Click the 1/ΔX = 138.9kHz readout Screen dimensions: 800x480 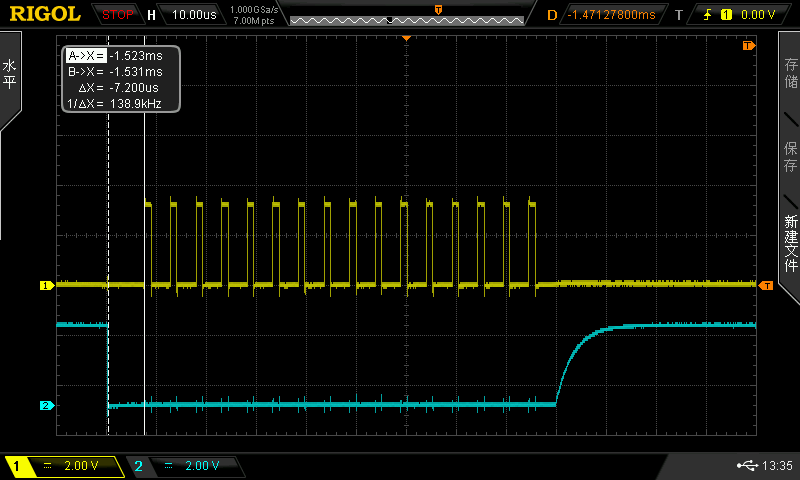point(114,104)
